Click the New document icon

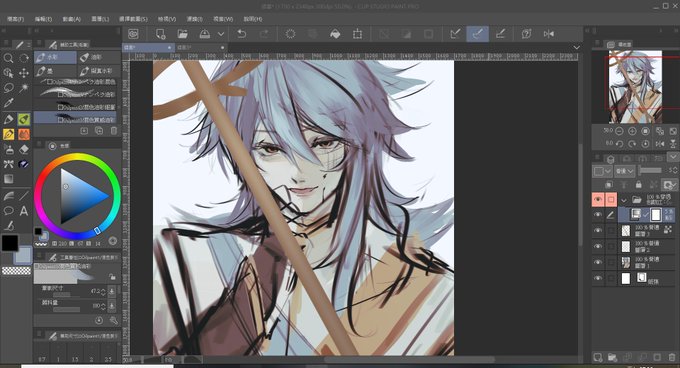click(160, 34)
